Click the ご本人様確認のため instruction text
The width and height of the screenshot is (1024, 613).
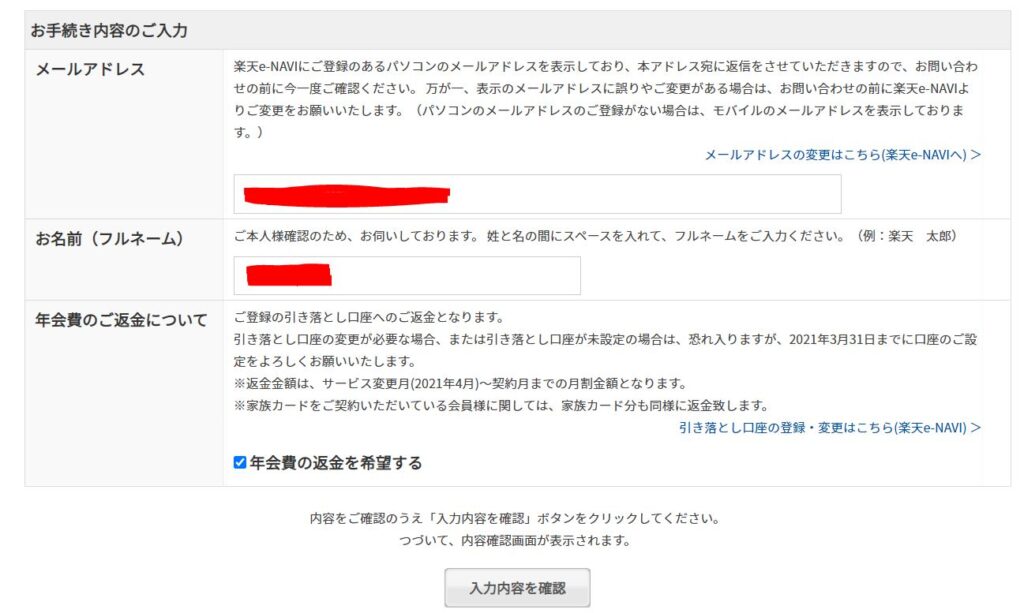595,236
